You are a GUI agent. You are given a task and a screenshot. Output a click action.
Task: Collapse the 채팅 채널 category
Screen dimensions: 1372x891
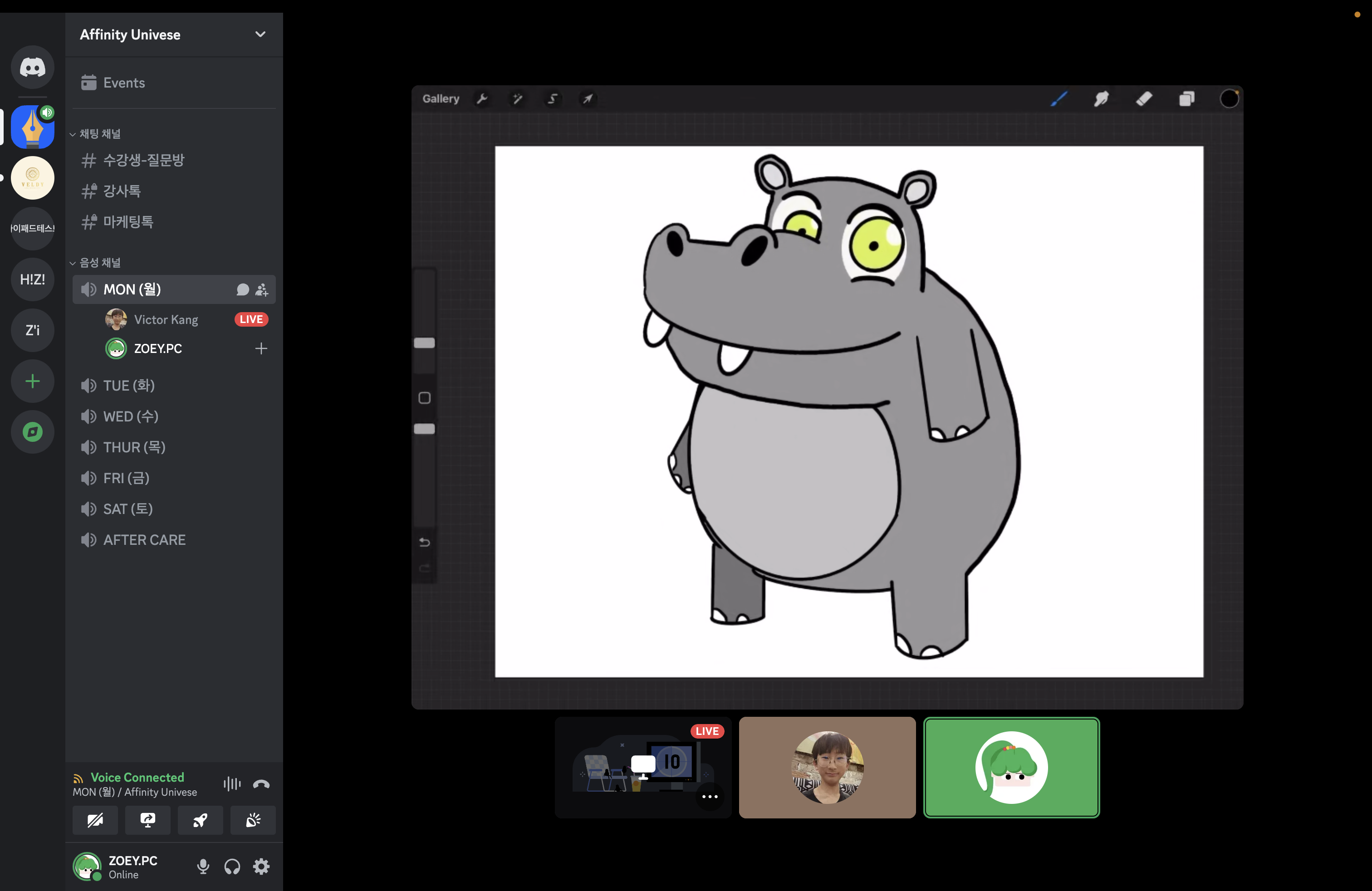pos(100,134)
